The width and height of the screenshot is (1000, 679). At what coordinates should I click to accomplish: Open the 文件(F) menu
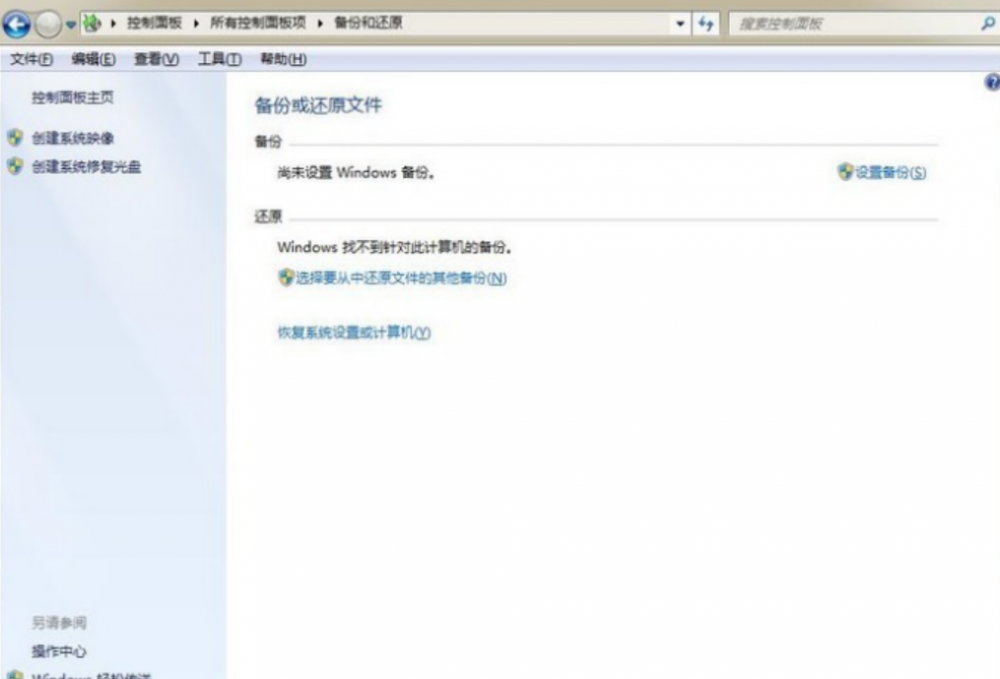click(31, 59)
